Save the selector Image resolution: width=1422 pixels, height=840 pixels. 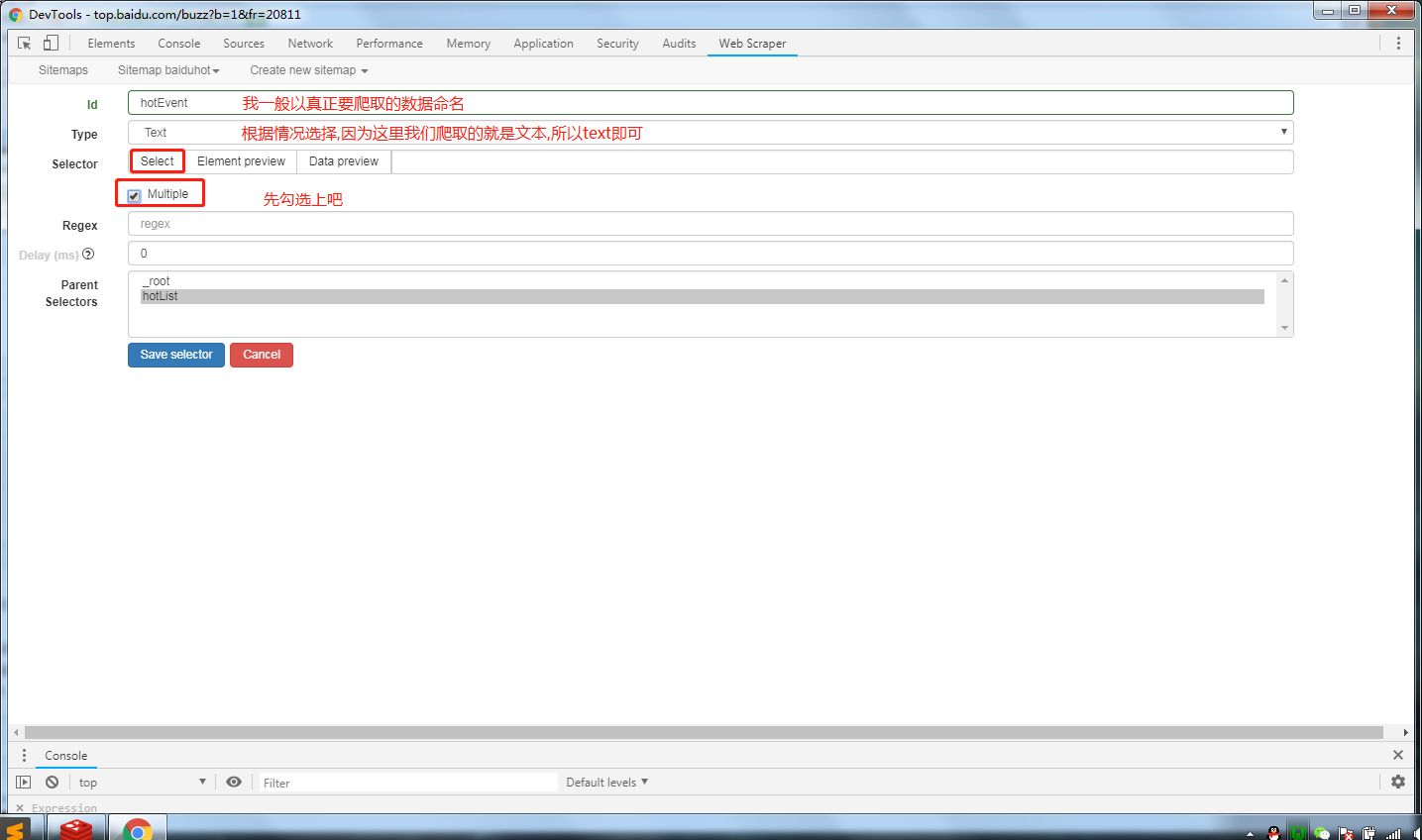[x=176, y=355]
